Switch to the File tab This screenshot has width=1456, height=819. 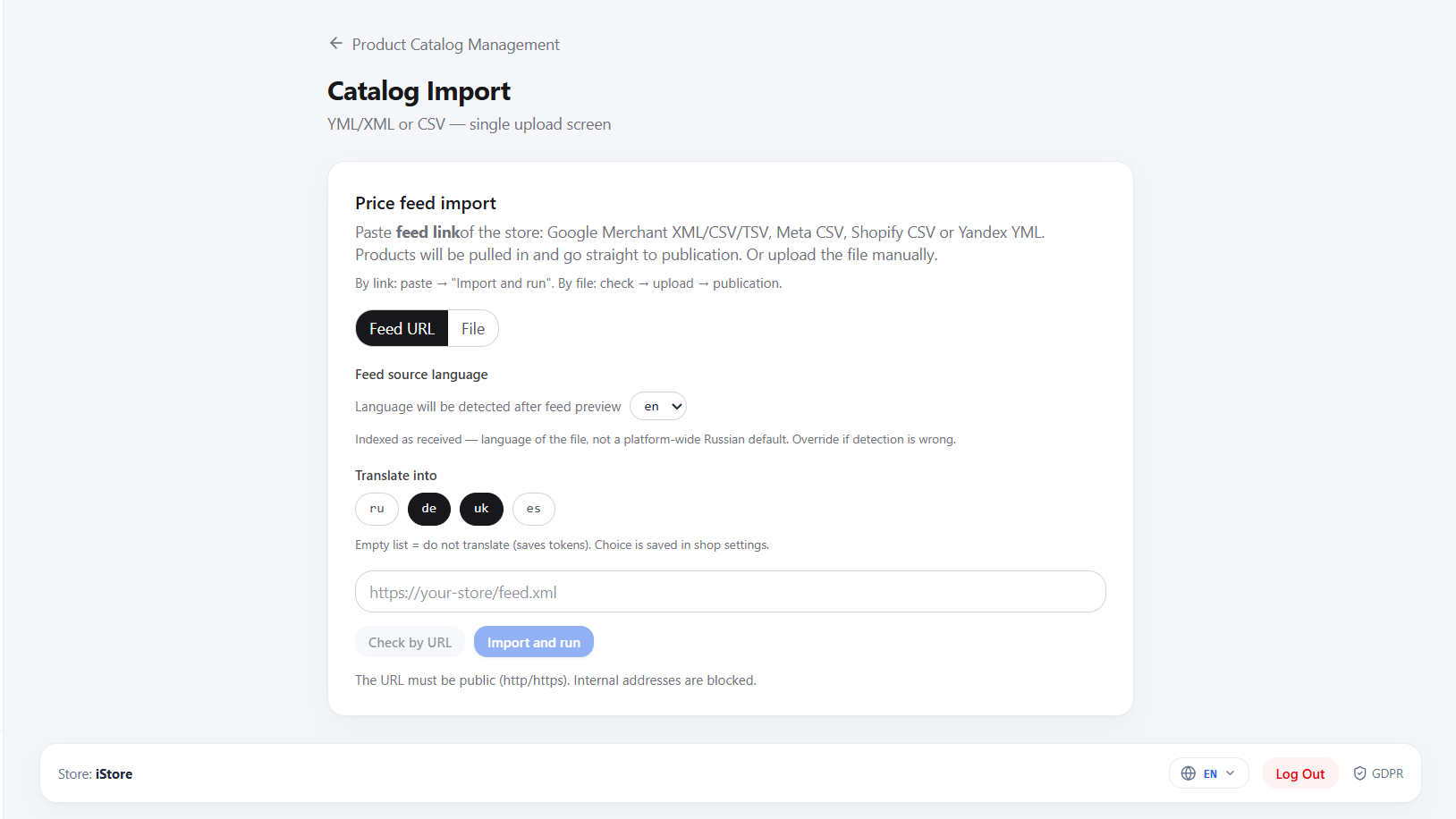pos(473,329)
